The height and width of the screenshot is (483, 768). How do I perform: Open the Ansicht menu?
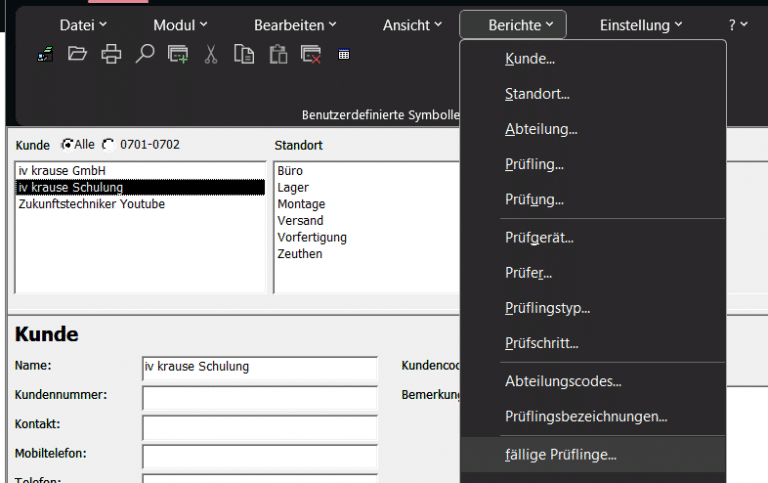[x=412, y=25]
